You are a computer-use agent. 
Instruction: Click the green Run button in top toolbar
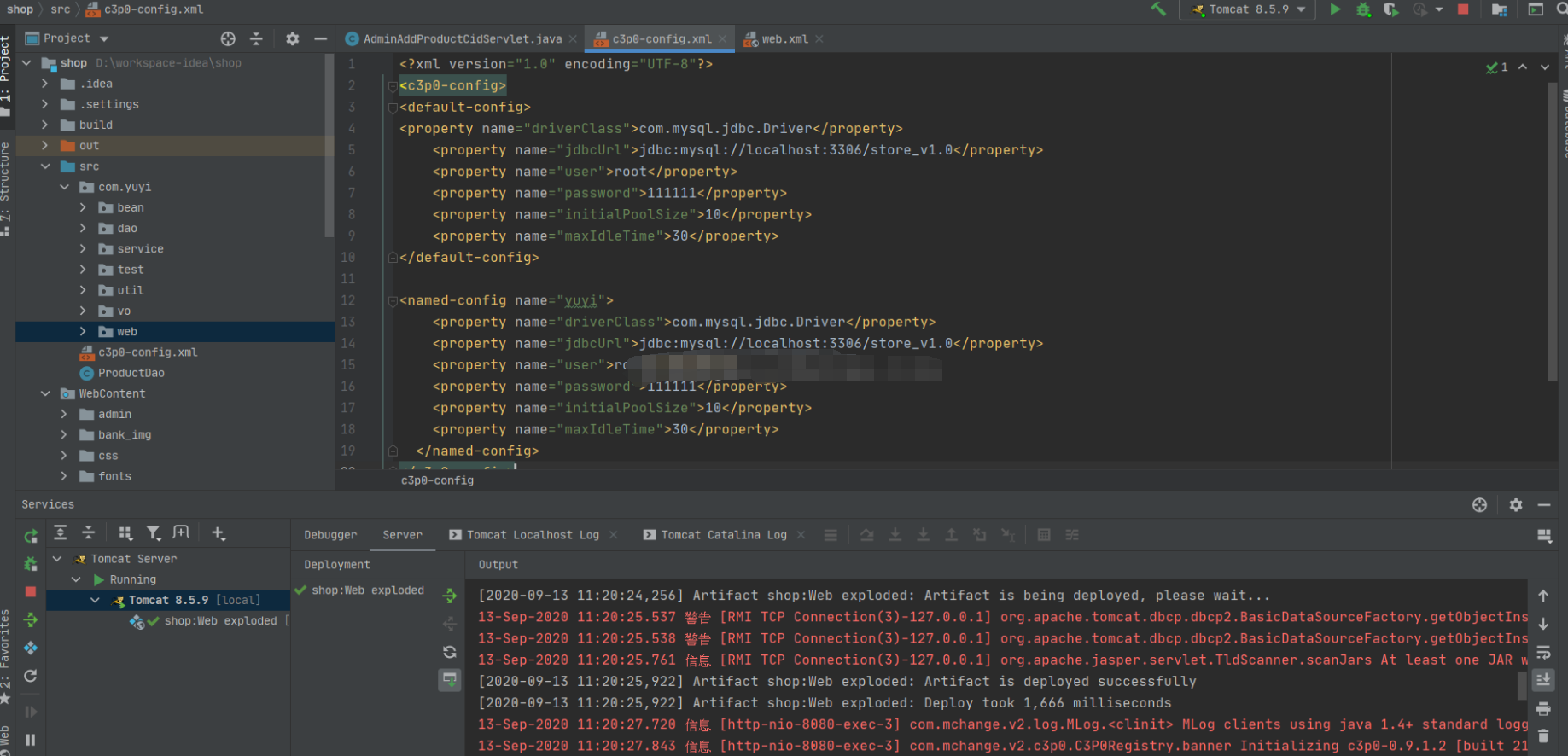pos(1335,9)
